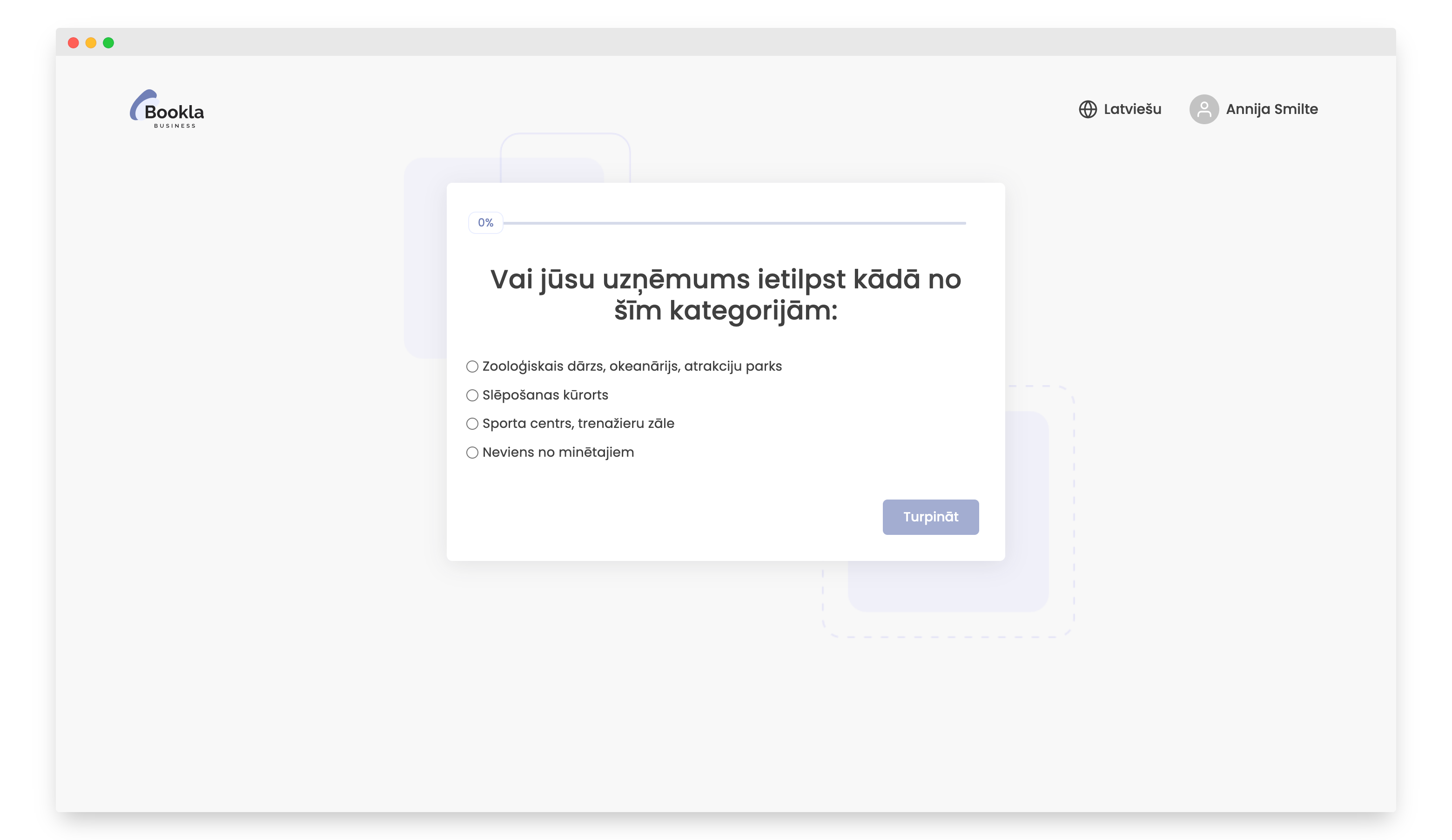Image resolution: width=1452 pixels, height=840 pixels.
Task: Click the user avatar icon
Action: (x=1203, y=109)
